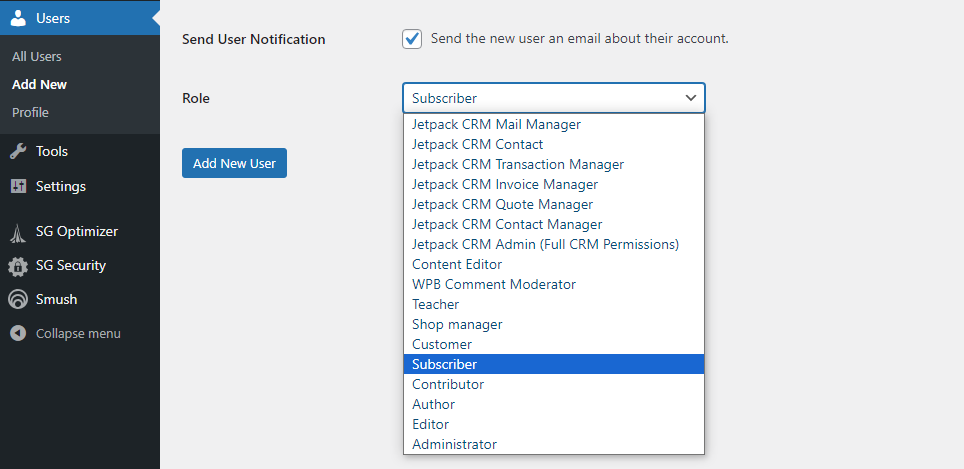Click the Role dropdown chevron arrow

click(x=691, y=98)
